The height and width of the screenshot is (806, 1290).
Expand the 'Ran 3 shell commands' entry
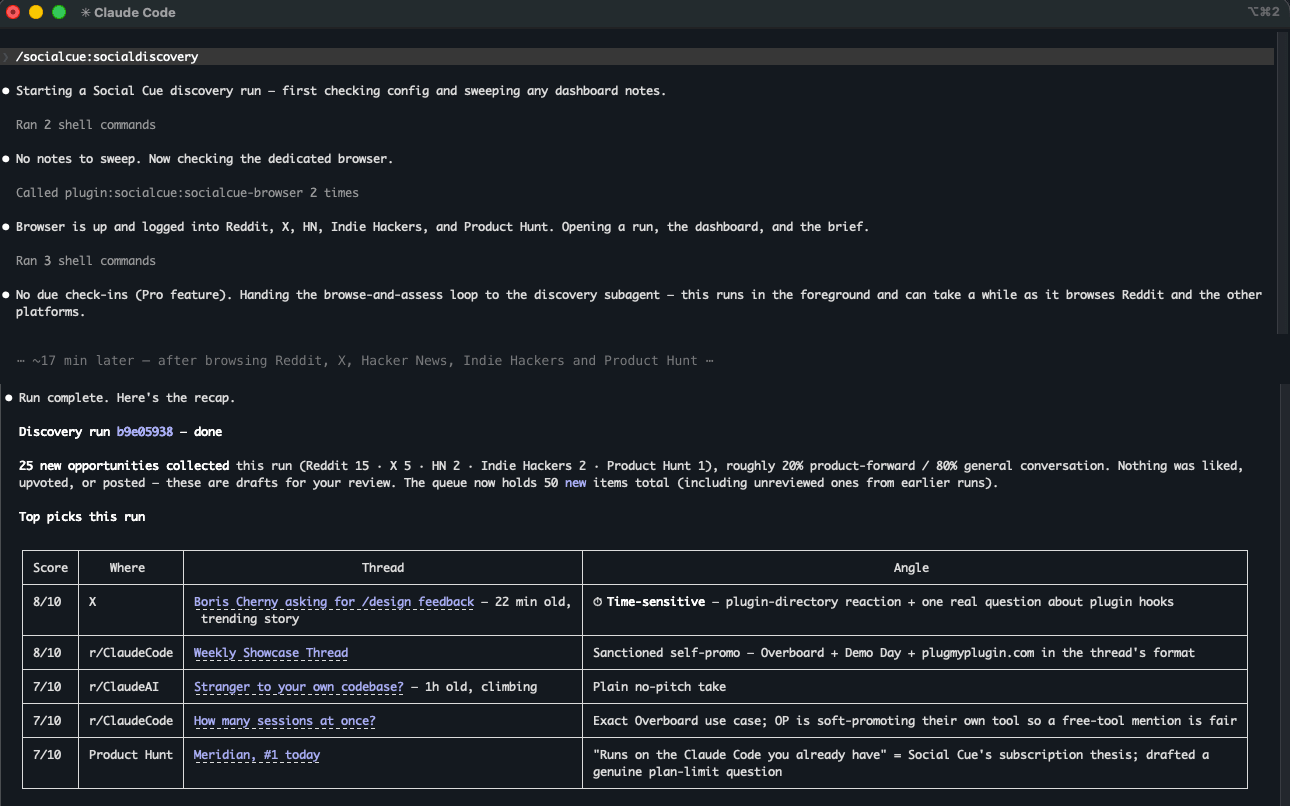coord(86,261)
